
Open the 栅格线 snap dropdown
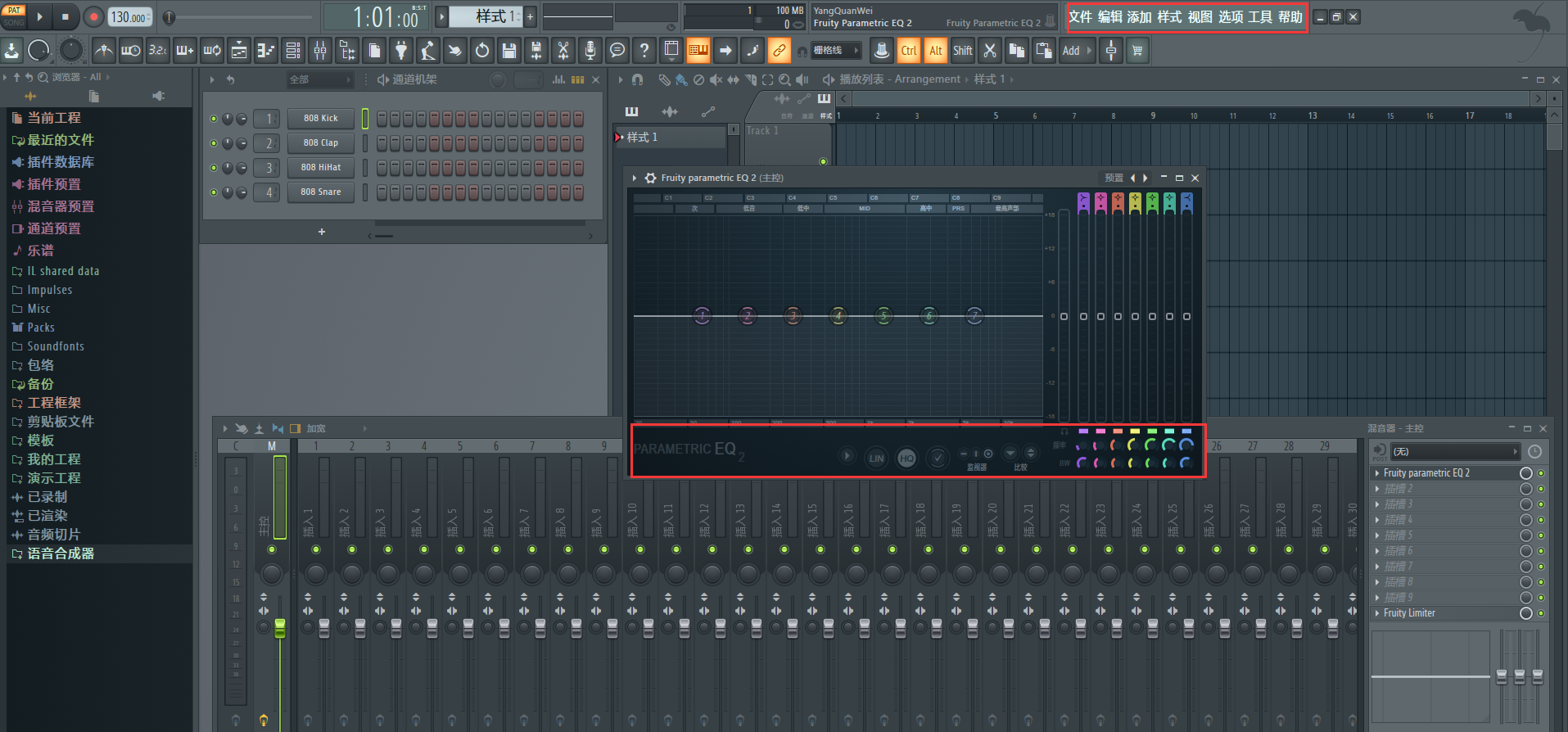pyautogui.click(x=836, y=51)
